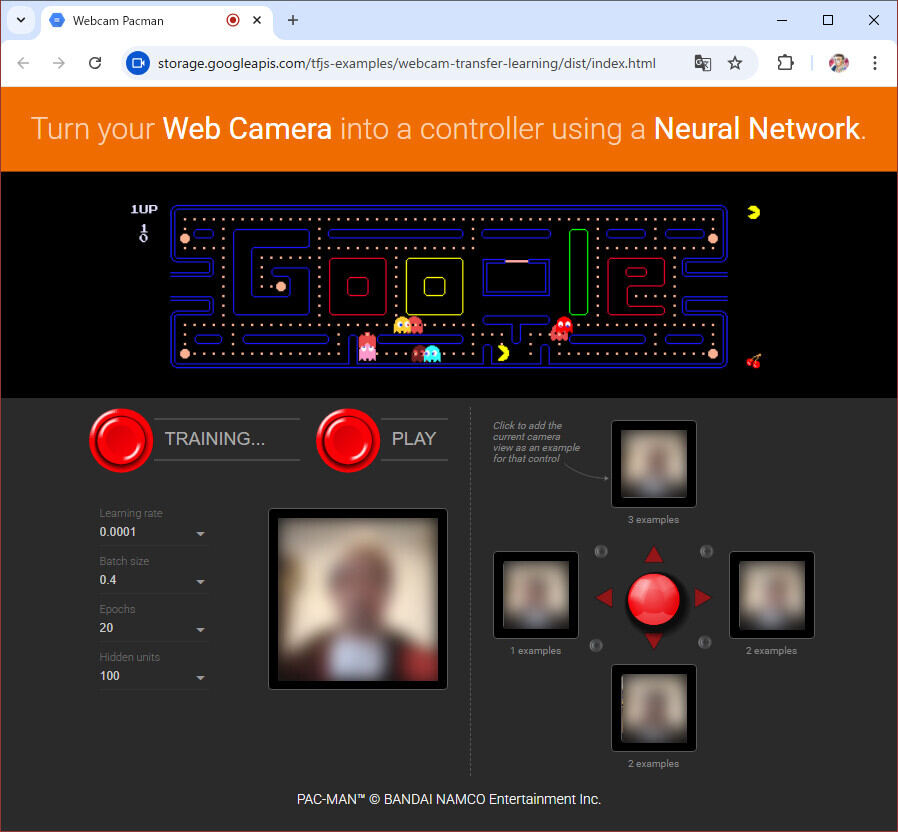The height and width of the screenshot is (832, 898).
Task: Go forward in browser history
Action: [x=59, y=63]
